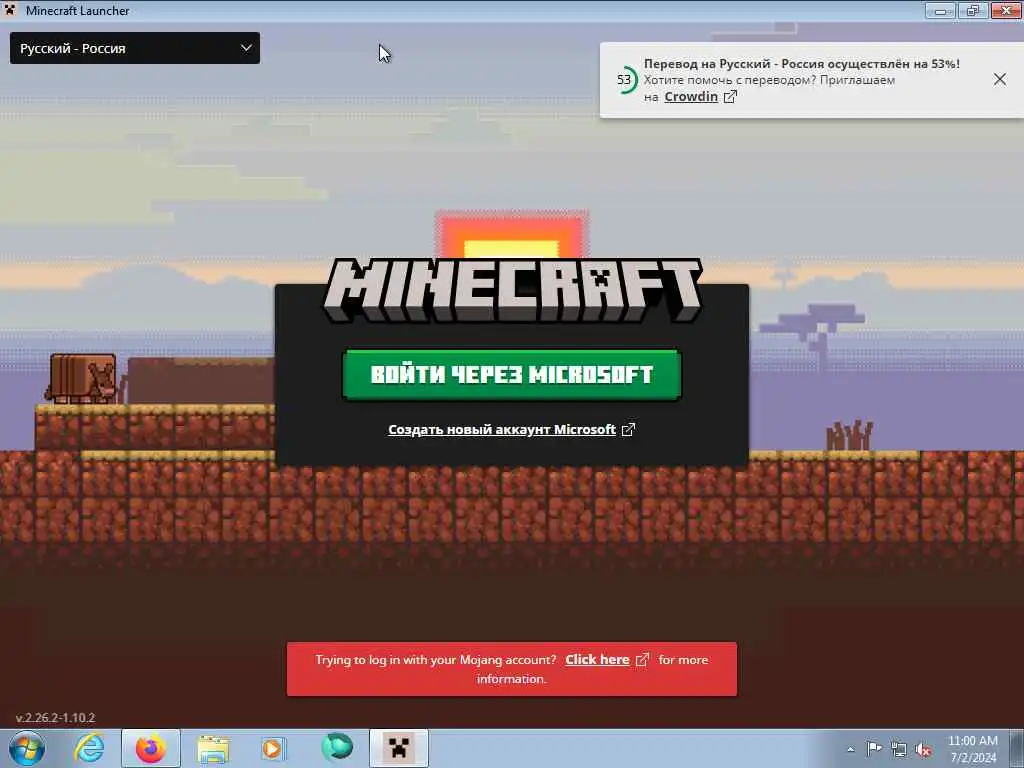Click the 53 percent translation progress indicator
Screen dimensions: 1024x768
(x=625, y=80)
